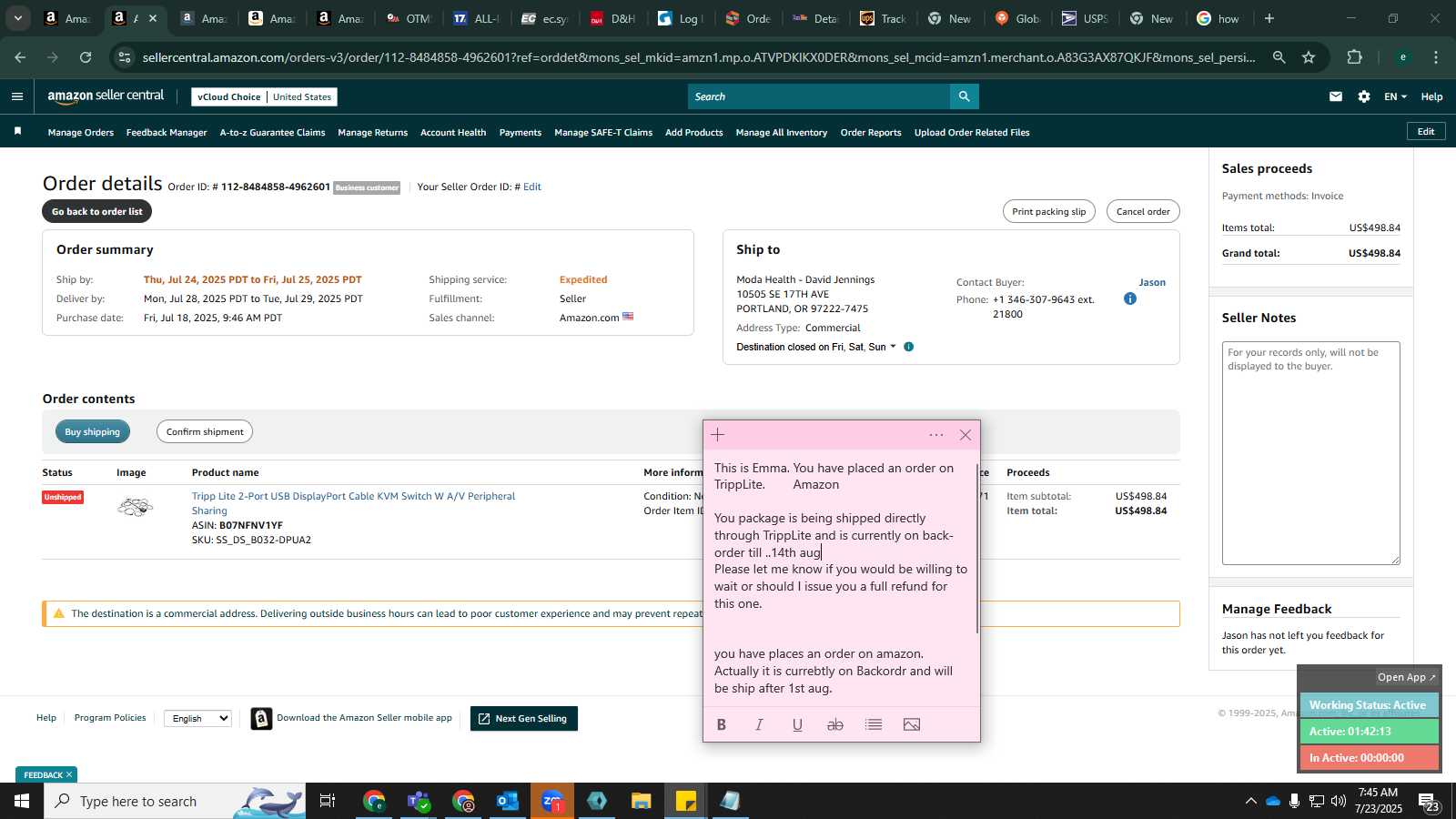Click into Seller Notes text area
The image size is (1456, 819).
click(1310, 453)
